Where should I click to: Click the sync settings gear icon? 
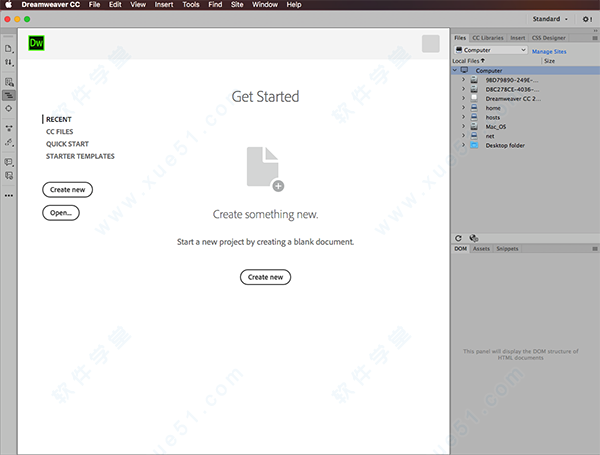pyautogui.click(x=587, y=19)
